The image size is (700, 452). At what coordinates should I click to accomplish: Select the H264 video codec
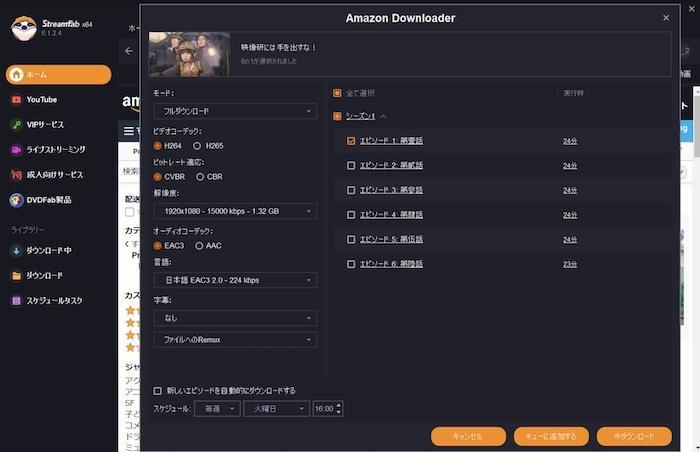point(157,146)
